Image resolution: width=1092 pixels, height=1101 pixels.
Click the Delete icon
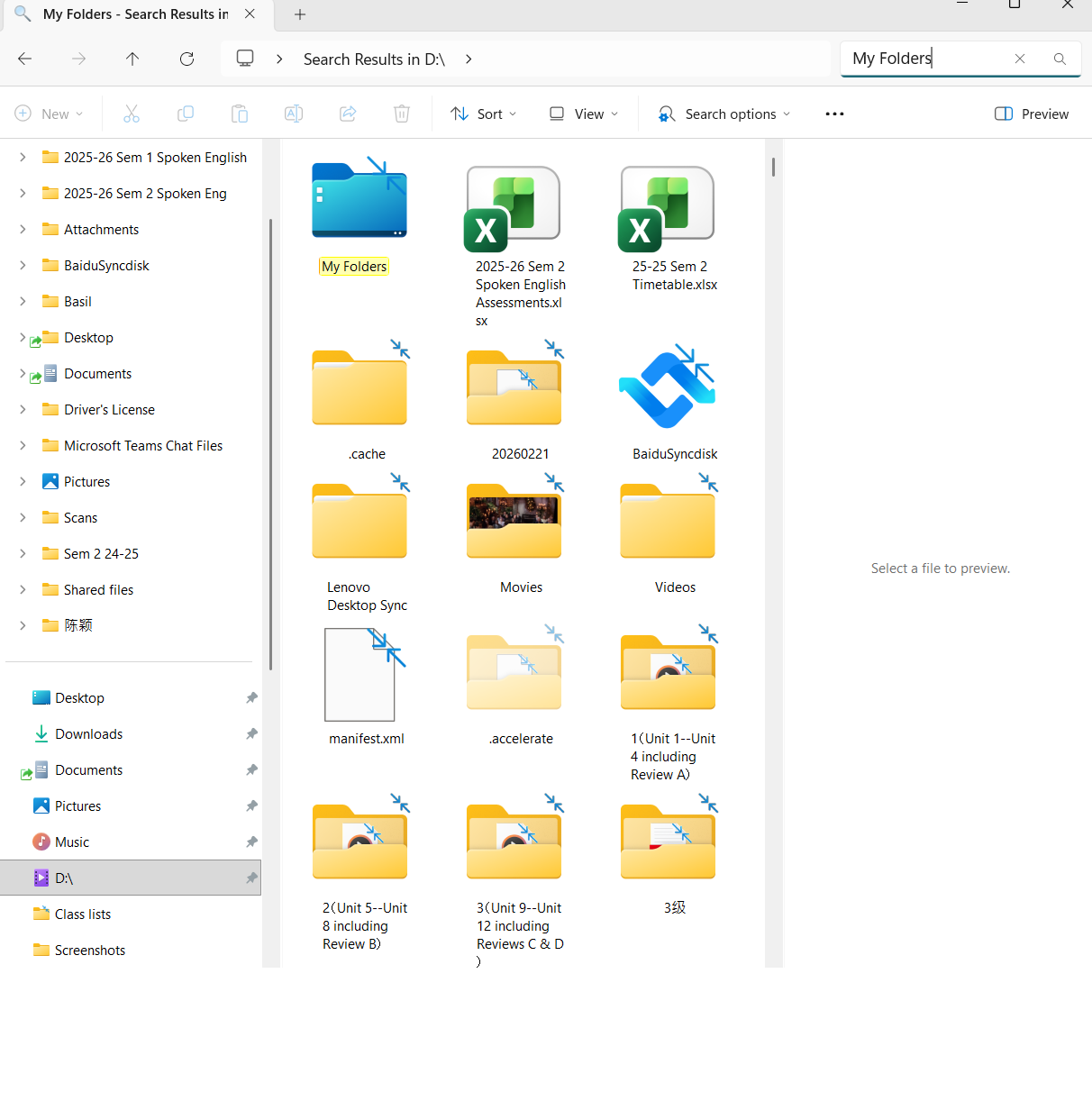pyautogui.click(x=402, y=114)
